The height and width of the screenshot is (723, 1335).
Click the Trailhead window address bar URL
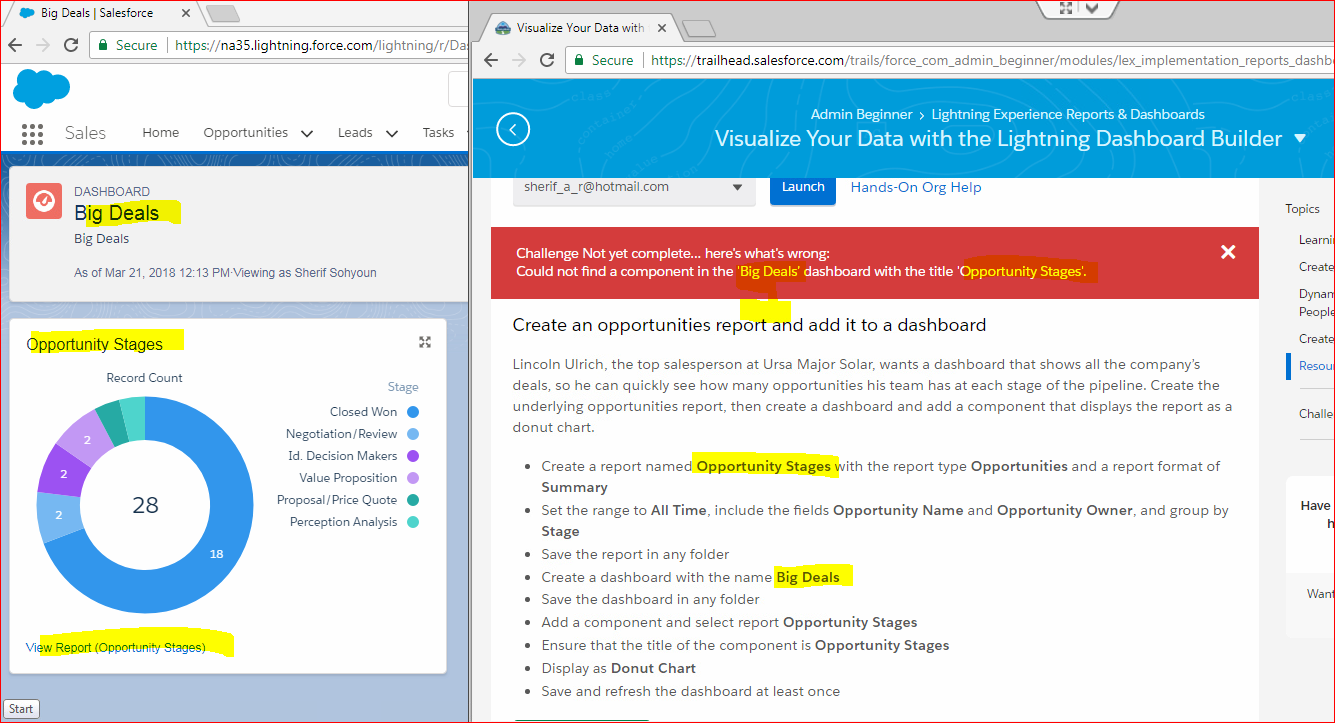990,60
